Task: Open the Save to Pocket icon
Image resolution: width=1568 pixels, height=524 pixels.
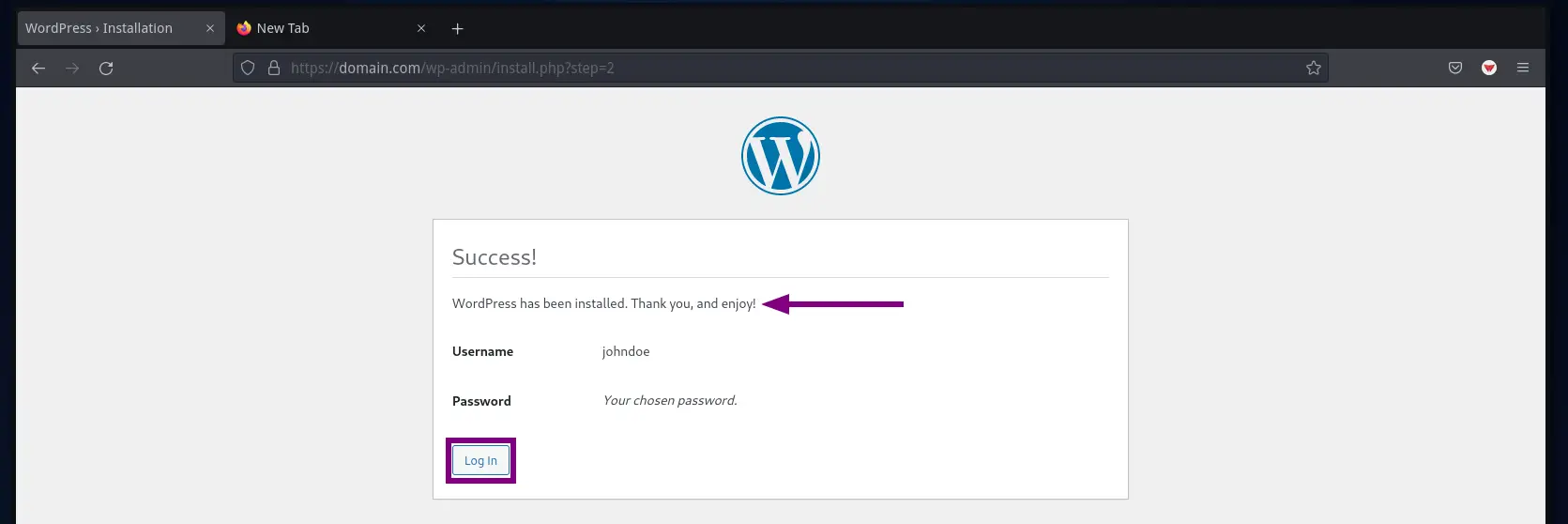Action: pos(1455,68)
